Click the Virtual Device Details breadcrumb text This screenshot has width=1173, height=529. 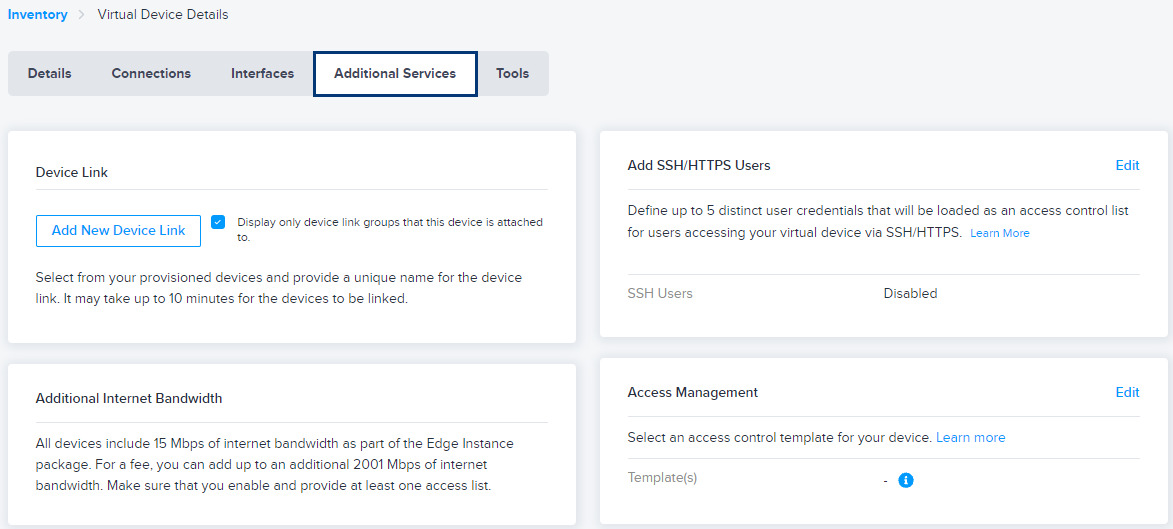[x=163, y=14]
